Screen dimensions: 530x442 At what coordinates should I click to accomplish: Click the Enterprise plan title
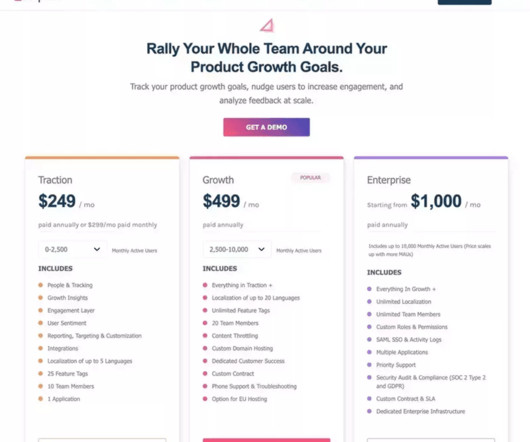tap(389, 180)
